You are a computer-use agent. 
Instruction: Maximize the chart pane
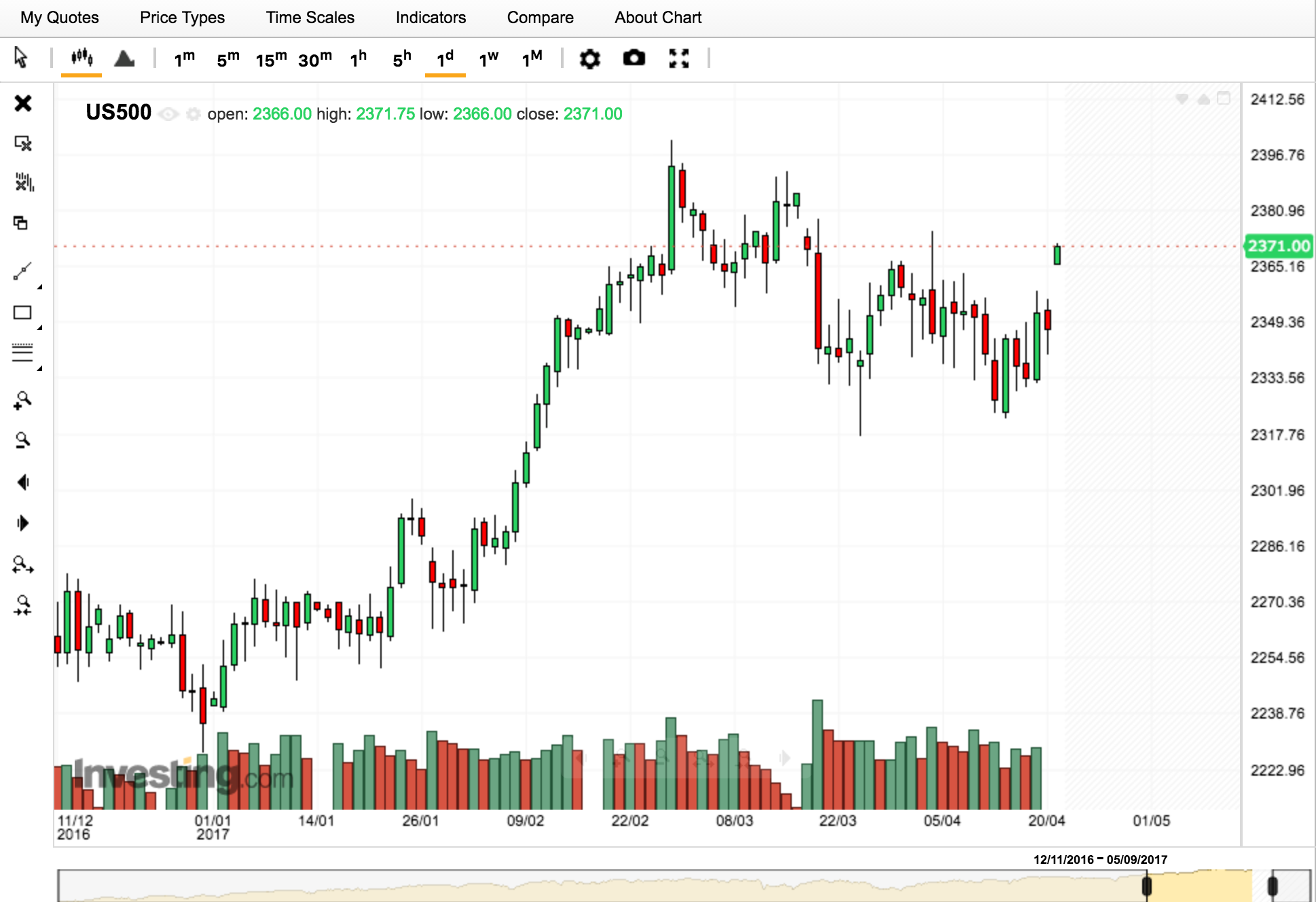pos(1224,98)
